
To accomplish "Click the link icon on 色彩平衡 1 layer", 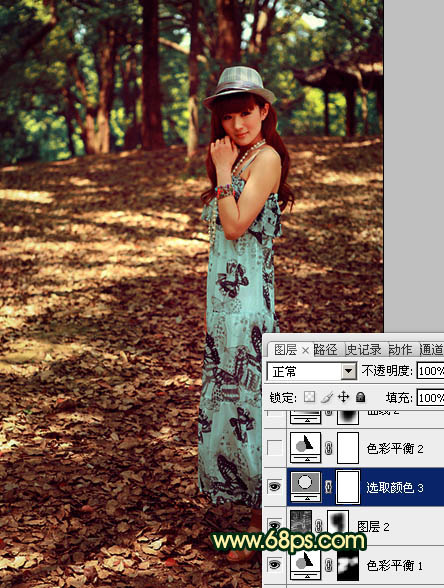I will pyautogui.click(x=328, y=564).
